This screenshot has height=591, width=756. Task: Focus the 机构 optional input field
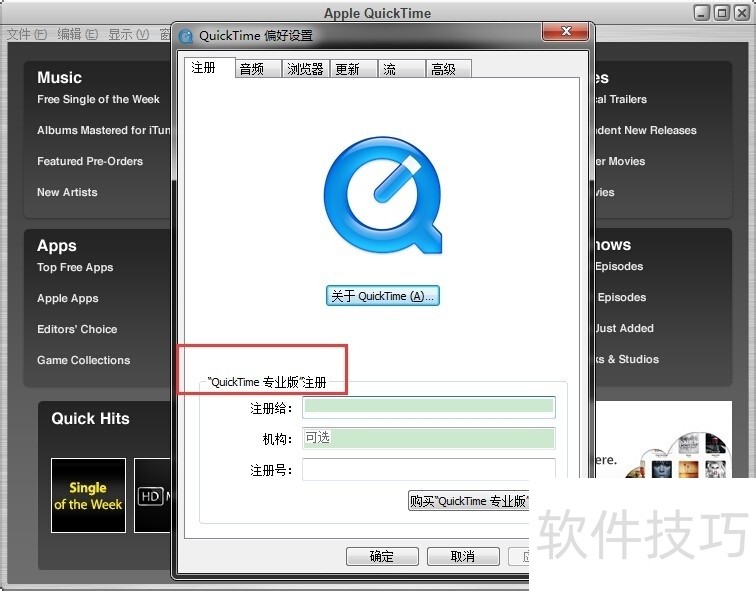tap(429, 438)
